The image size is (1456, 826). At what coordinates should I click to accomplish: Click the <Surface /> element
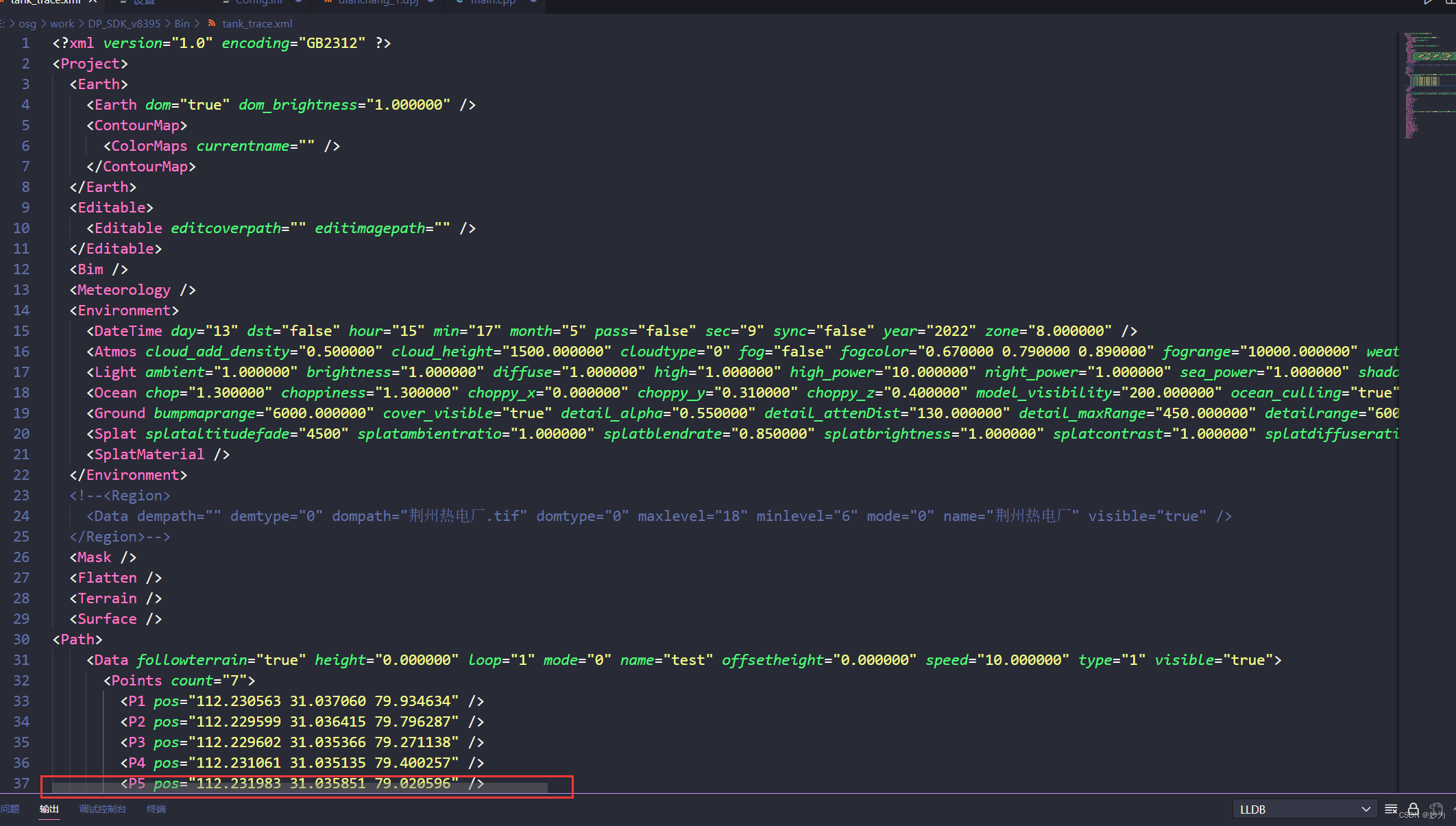(116, 619)
